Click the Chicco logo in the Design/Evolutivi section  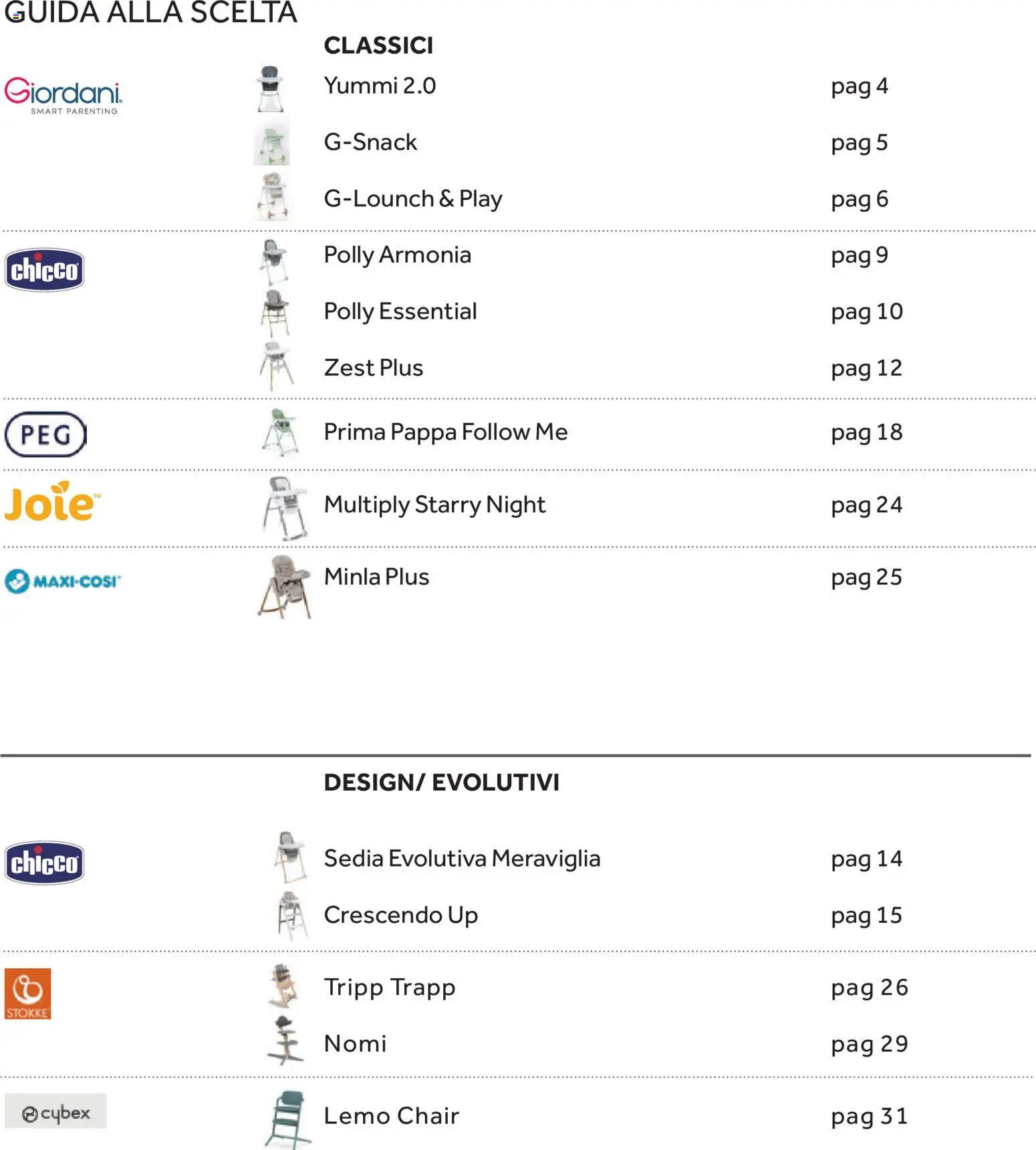tap(45, 863)
